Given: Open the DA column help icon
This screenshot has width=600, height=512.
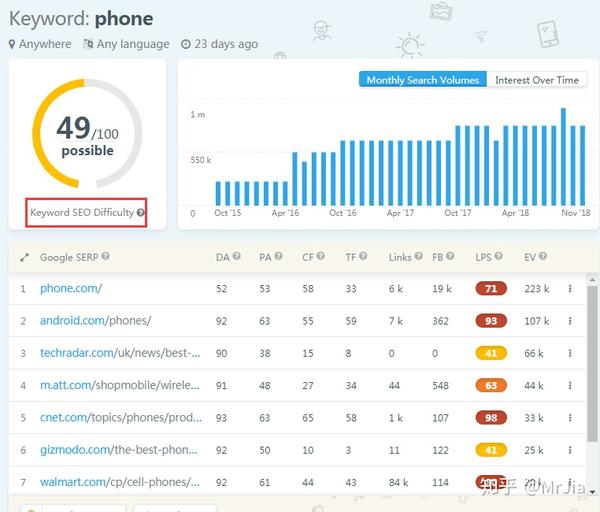Looking at the screenshot, I should click(236, 256).
